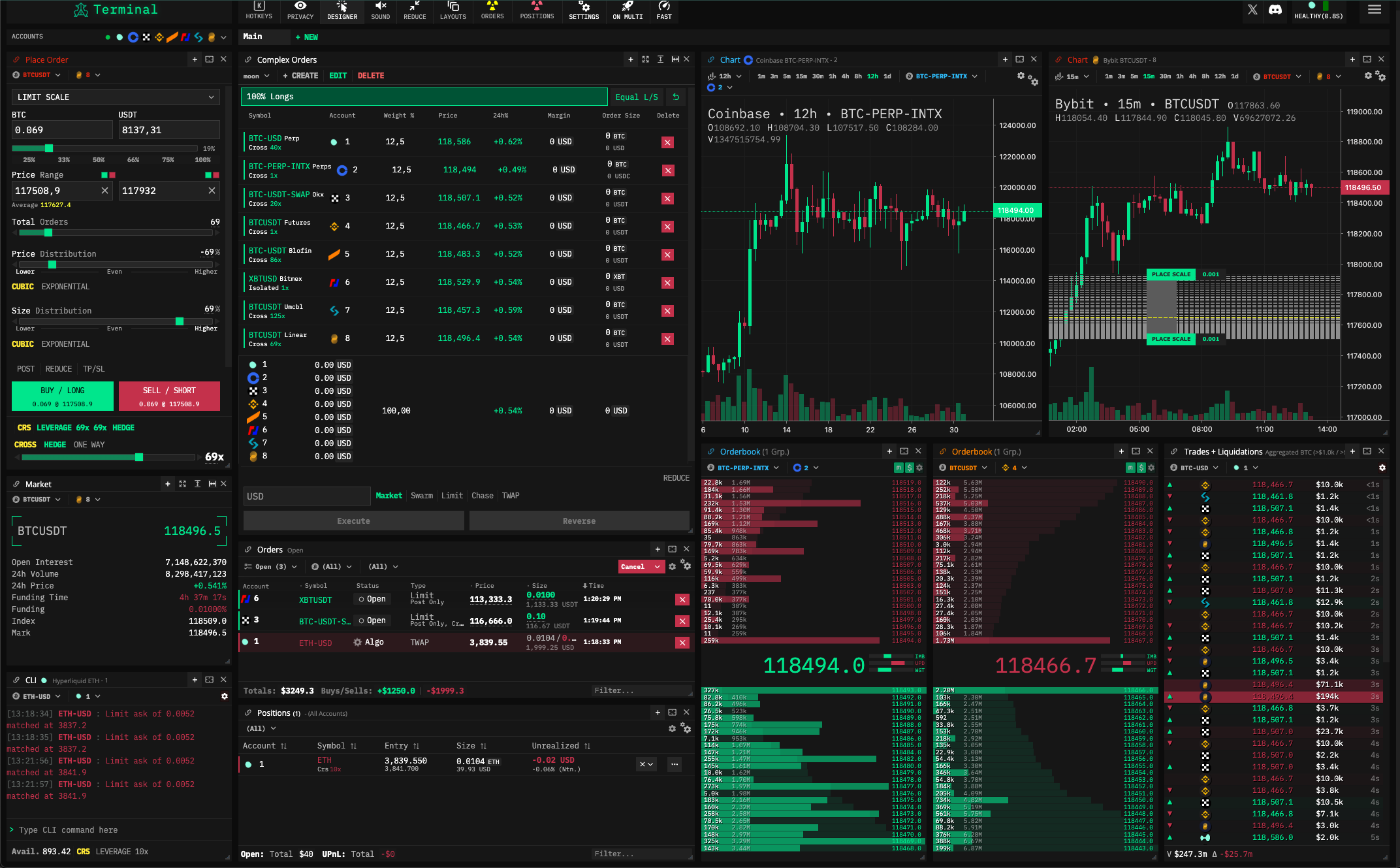Open the Discord link icon
Image resolution: width=1400 pixels, height=868 pixels.
click(1275, 10)
